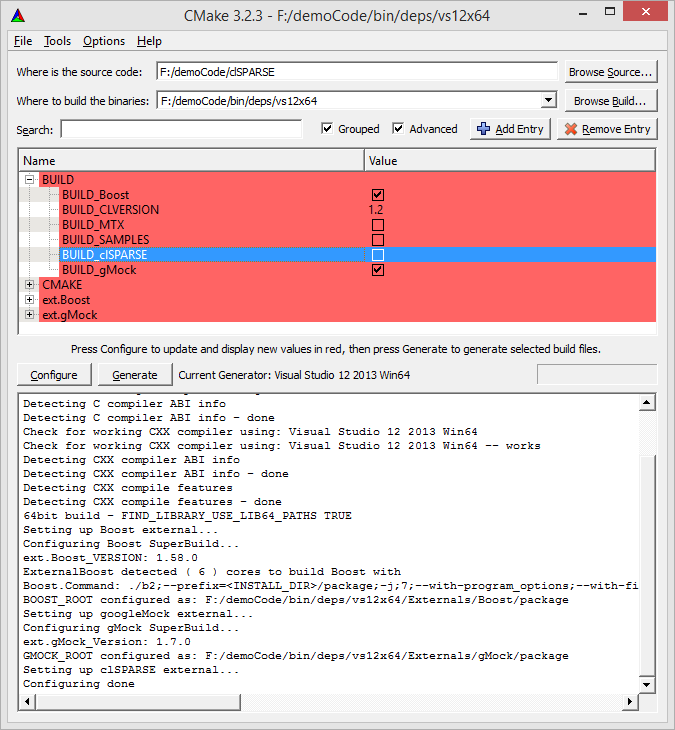Click the BUILD_CLVERSION value 1.2

coord(376,210)
